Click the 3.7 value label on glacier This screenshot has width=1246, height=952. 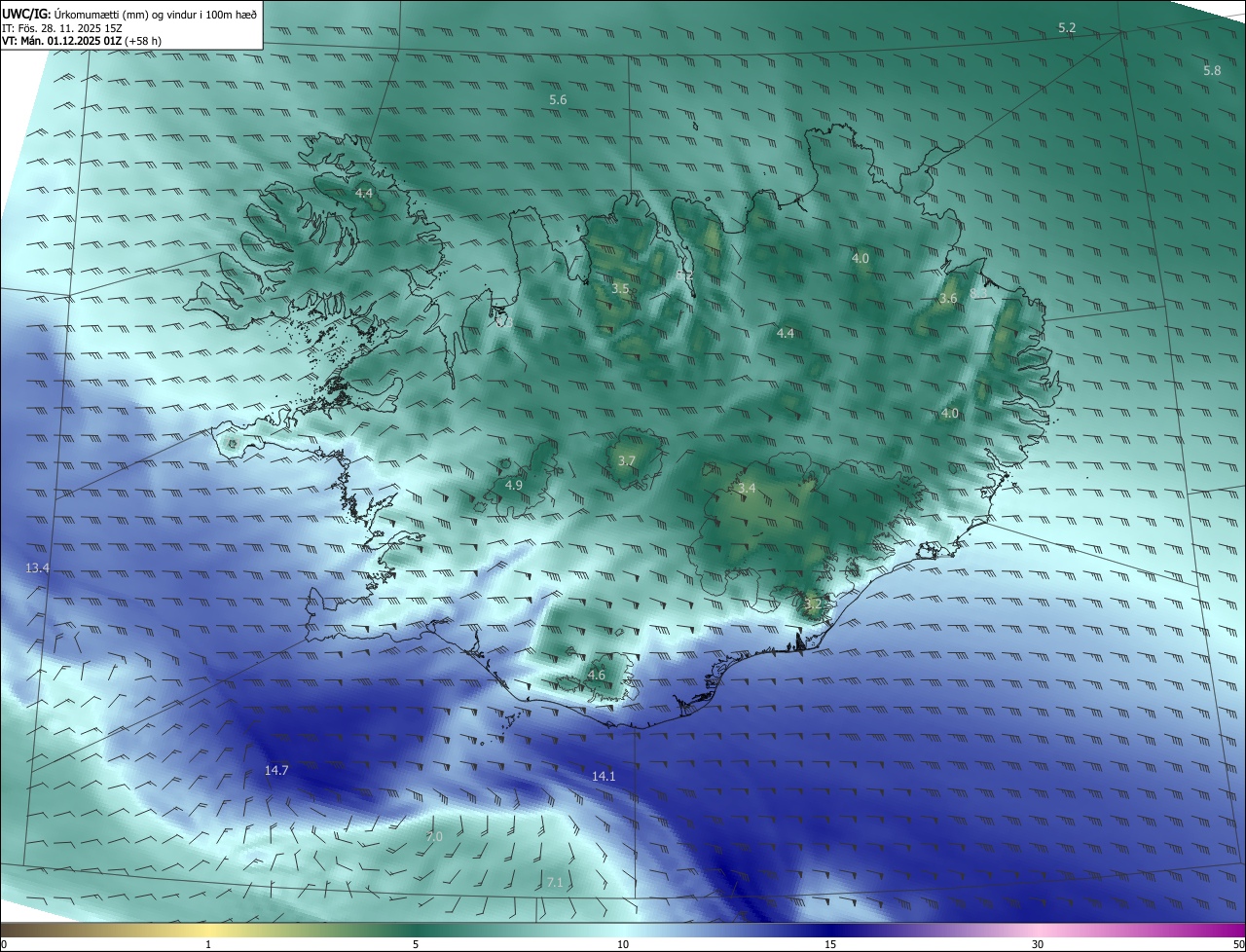(627, 461)
